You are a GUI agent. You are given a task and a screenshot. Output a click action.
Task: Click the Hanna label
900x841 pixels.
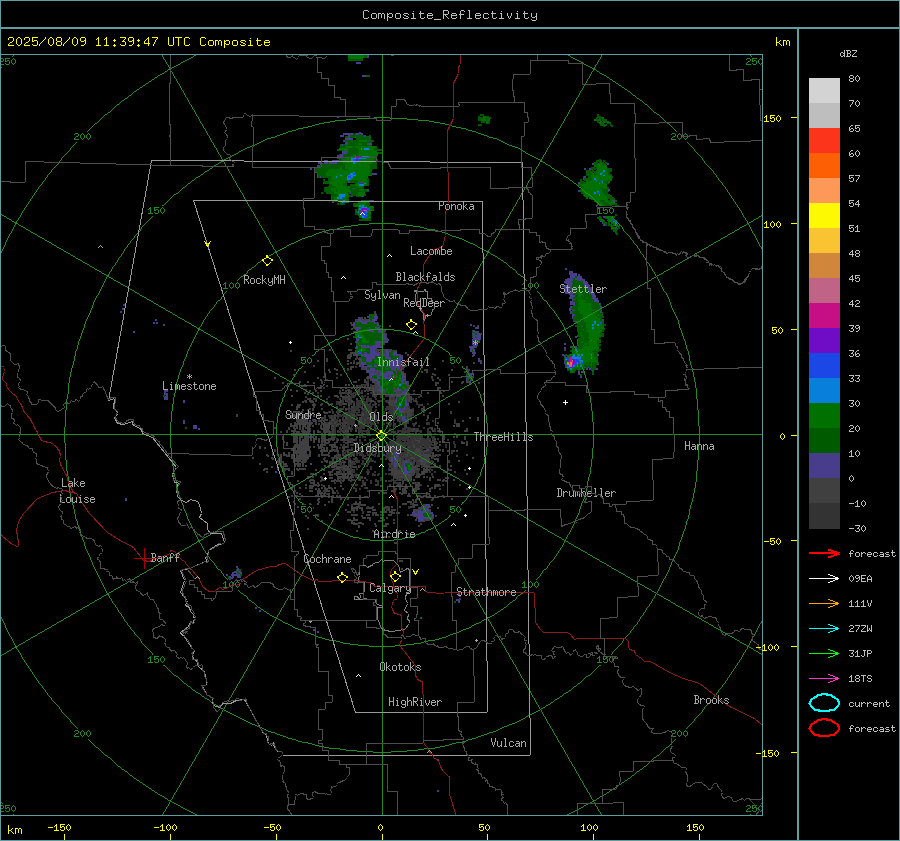pyautogui.click(x=699, y=446)
